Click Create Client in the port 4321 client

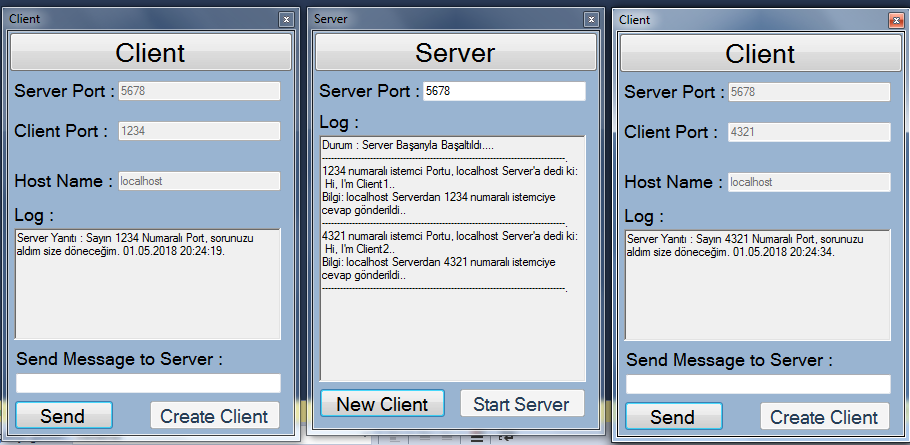pyautogui.click(x=824, y=417)
